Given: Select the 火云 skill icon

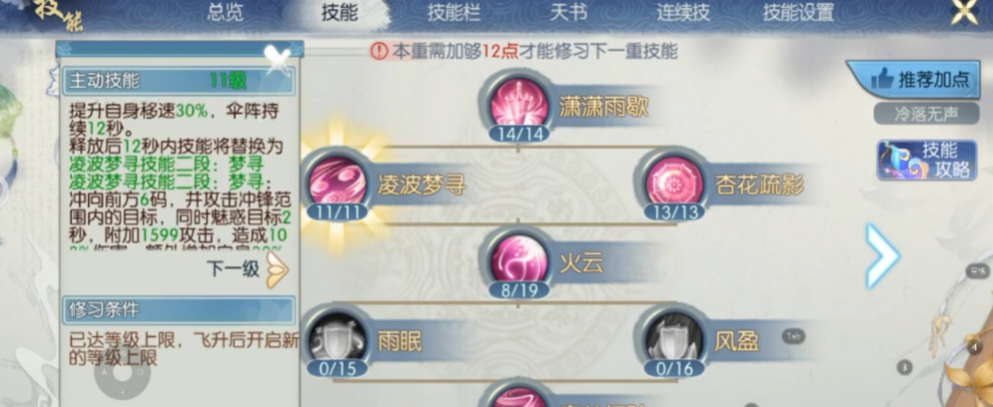Looking at the screenshot, I should coord(519,260).
